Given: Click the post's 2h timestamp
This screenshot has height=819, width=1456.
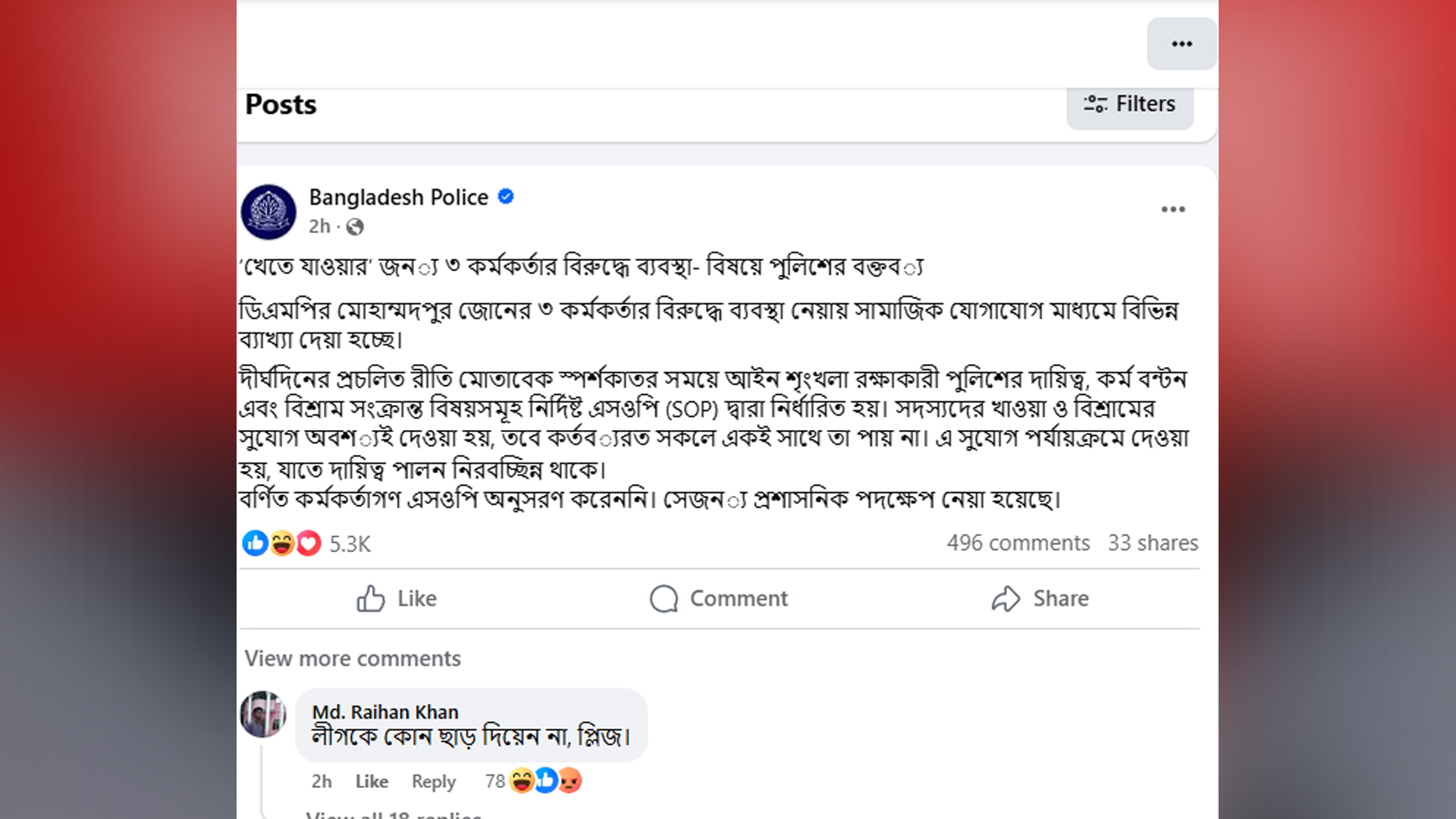Looking at the screenshot, I should coord(319,227).
